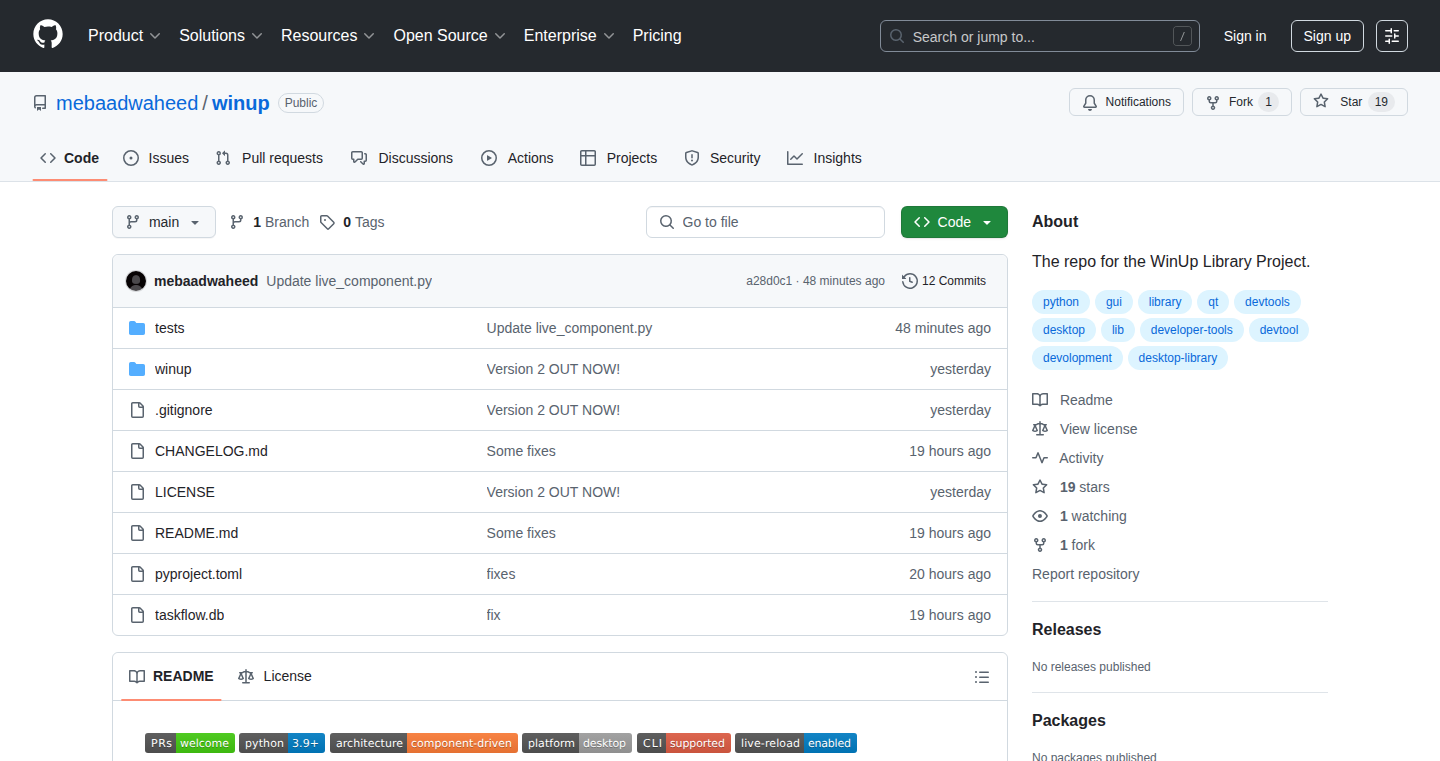Click the live-reload enabled badge
The width and height of the screenshot is (1440, 761).
(x=796, y=743)
